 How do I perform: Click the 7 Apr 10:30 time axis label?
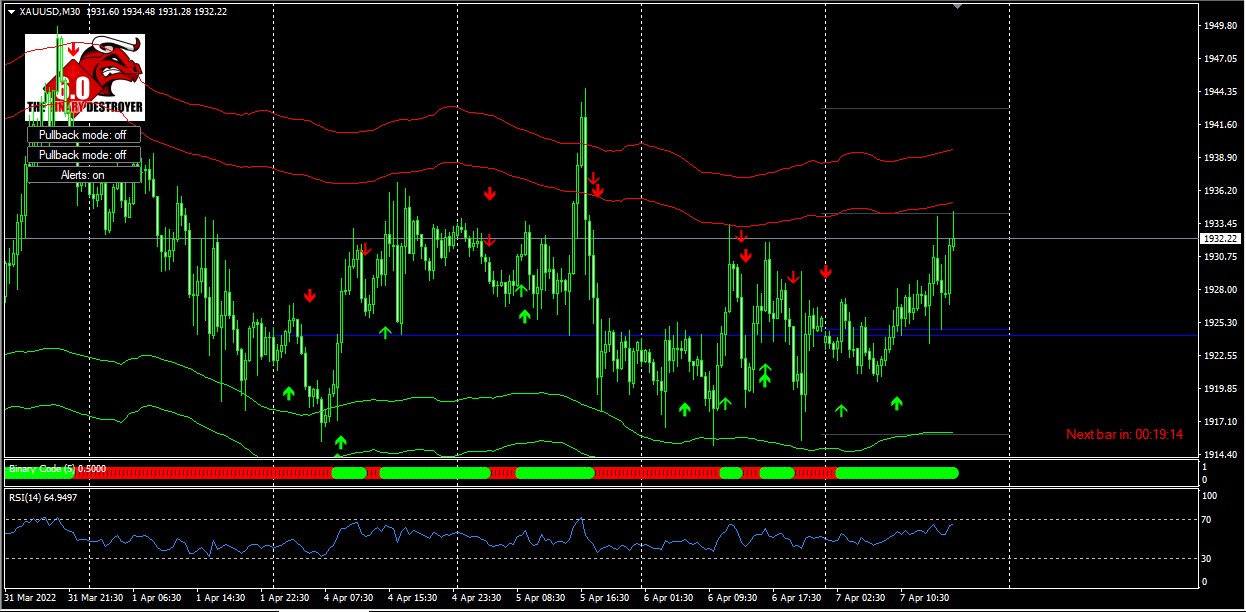pos(926,598)
